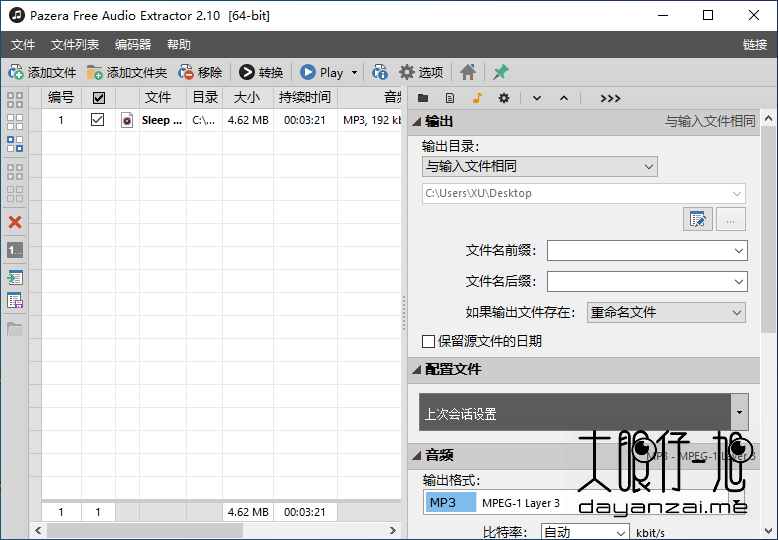Switch to the gear settings panel icon
The image size is (778, 540).
coord(504,98)
